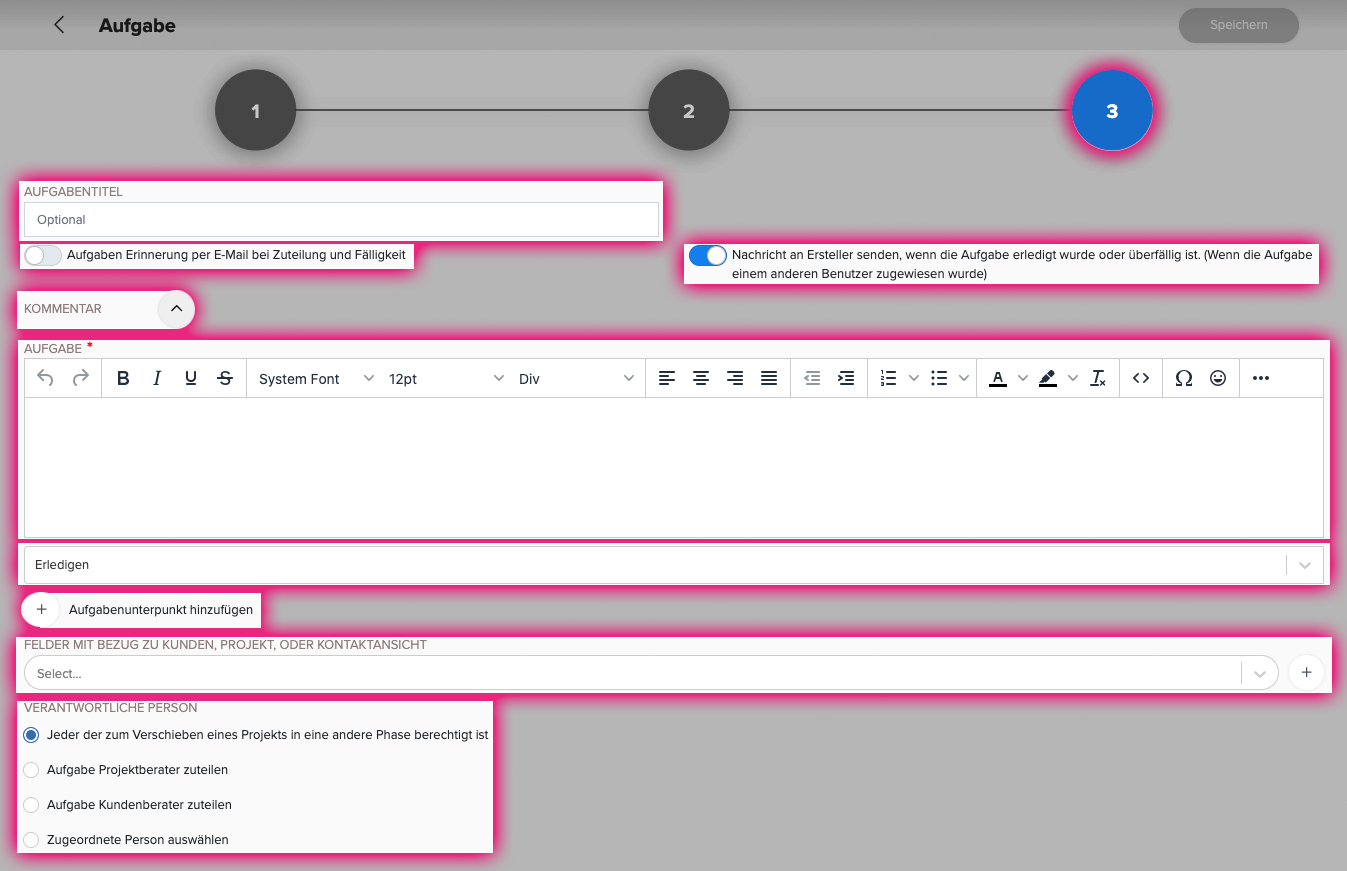Click the clear formatting icon
Viewport: 1347px width, 871px height.
point(1098,378)
